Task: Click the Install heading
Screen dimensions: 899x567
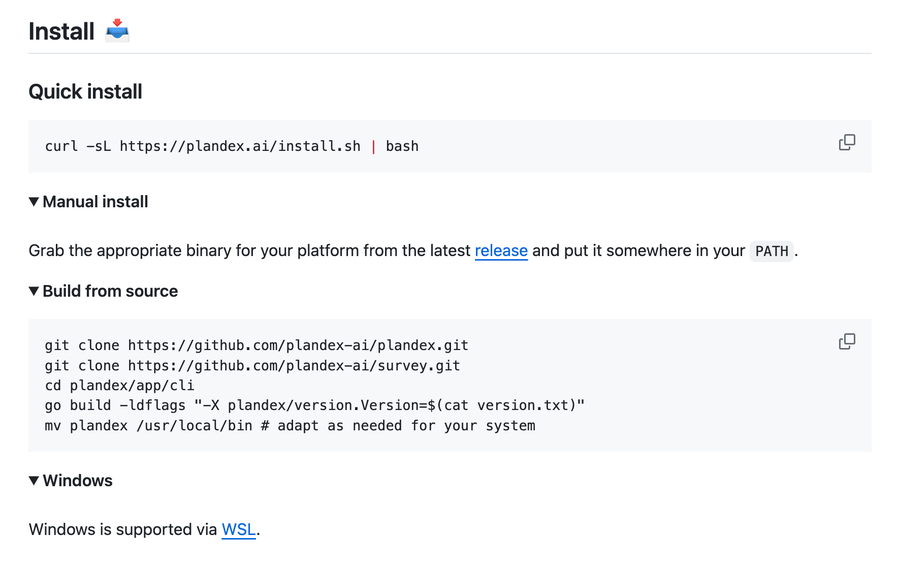Action: coord(61,31)
